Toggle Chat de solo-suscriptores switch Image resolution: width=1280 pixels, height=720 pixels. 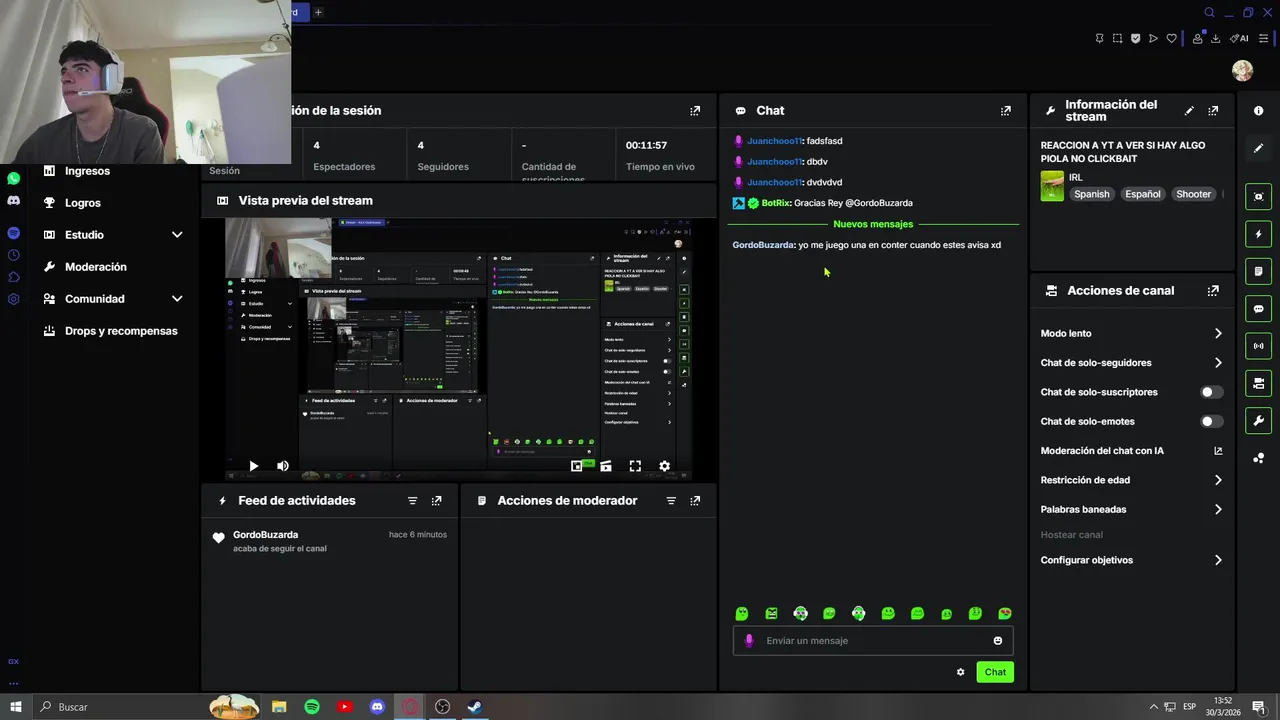pyautogui.click(x=1211, y=392)
